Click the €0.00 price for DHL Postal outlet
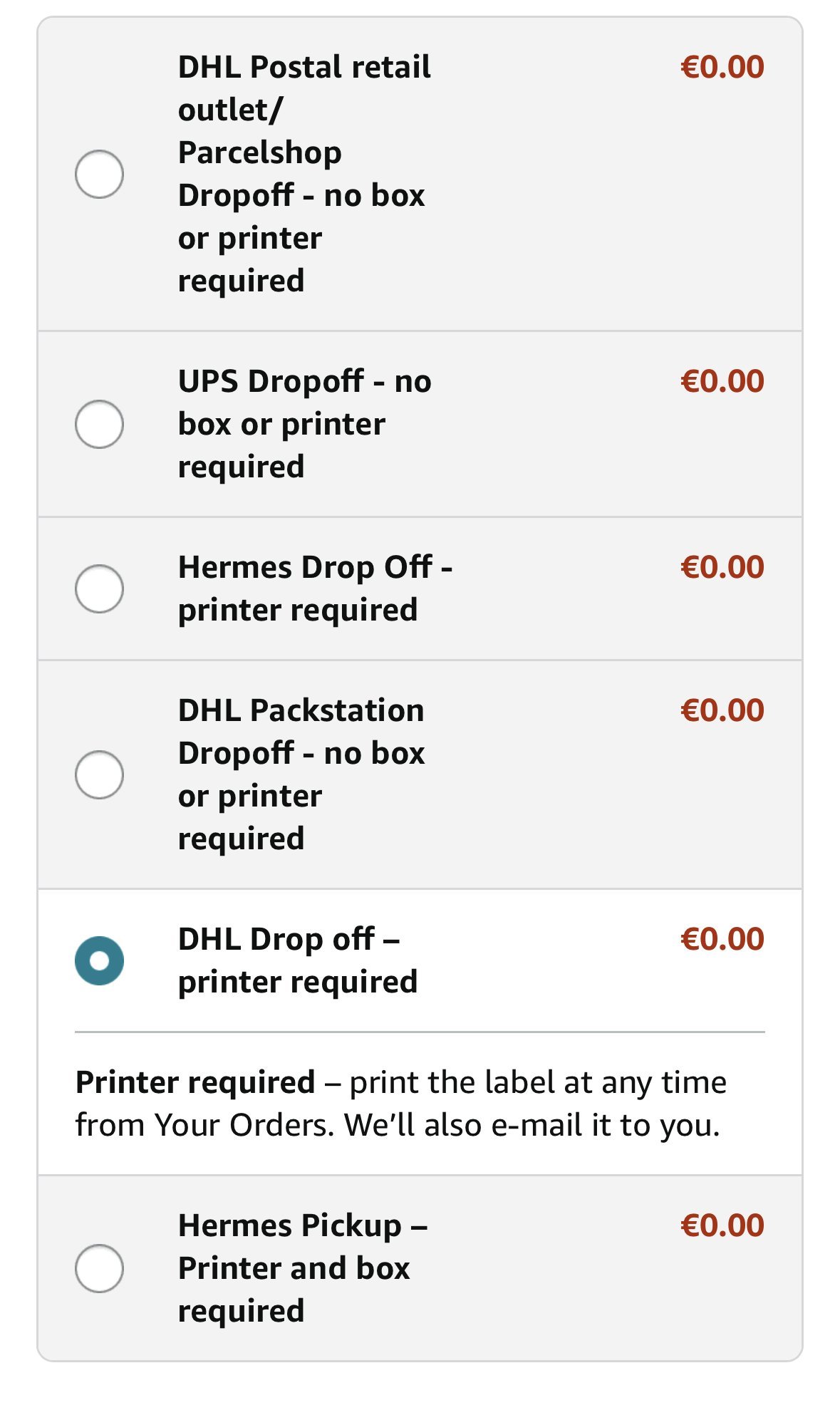840x1410 pixels. tap(722, 67)
